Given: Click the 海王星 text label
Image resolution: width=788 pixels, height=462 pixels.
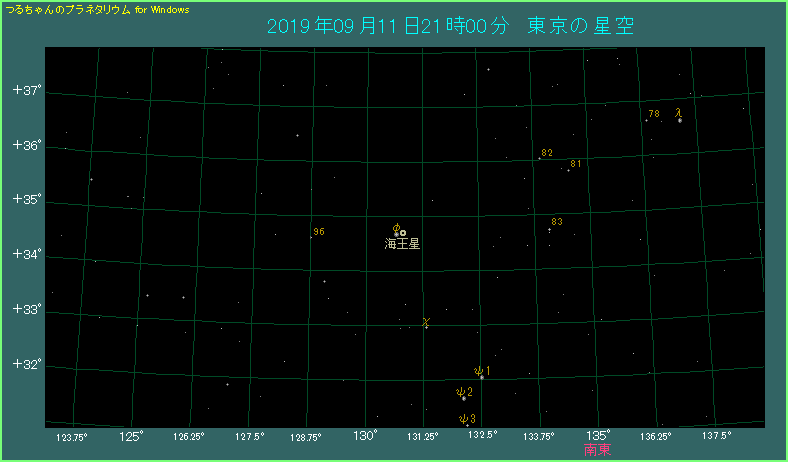Looking at the screenshot, I should click(402, 244).
